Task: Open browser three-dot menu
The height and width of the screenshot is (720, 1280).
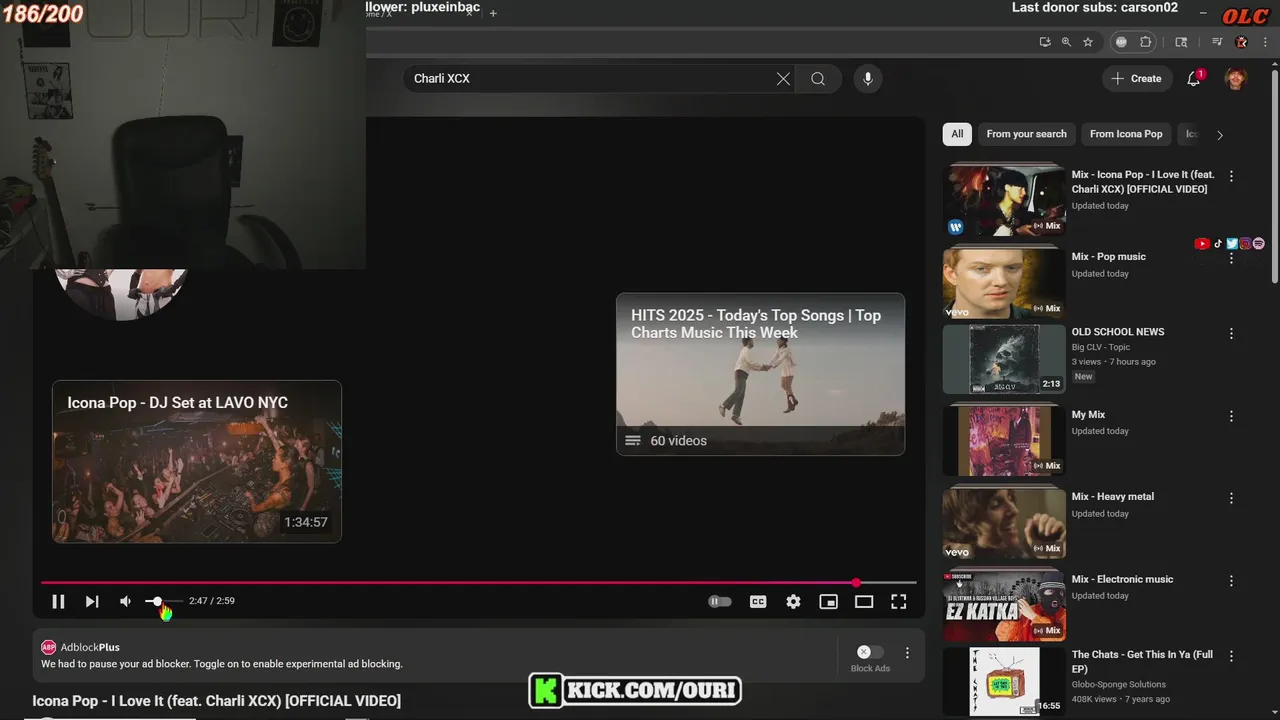Action: point(1266,42)
